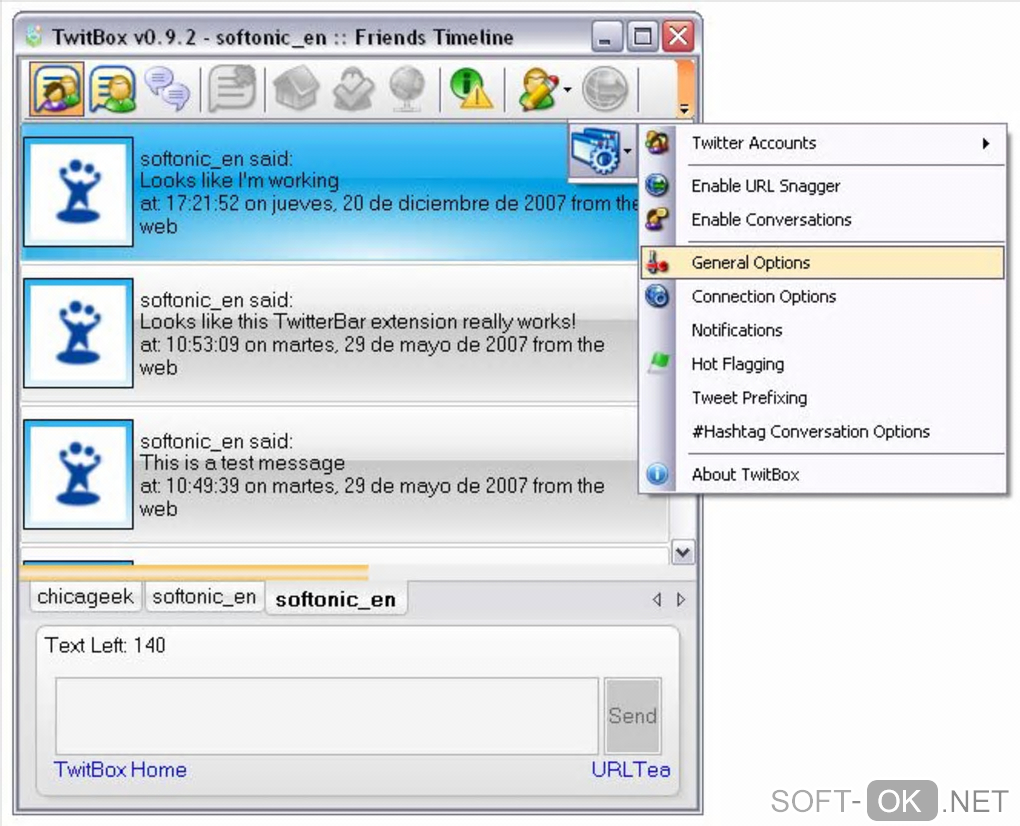The width and height of the screenshot is (1020, 826).
Task: Focus the tweet message input box
Action: click(x=327, y=716)
